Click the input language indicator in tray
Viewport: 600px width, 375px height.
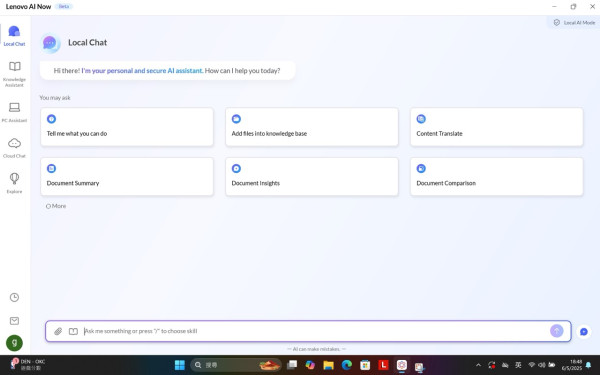pos(518,365)
